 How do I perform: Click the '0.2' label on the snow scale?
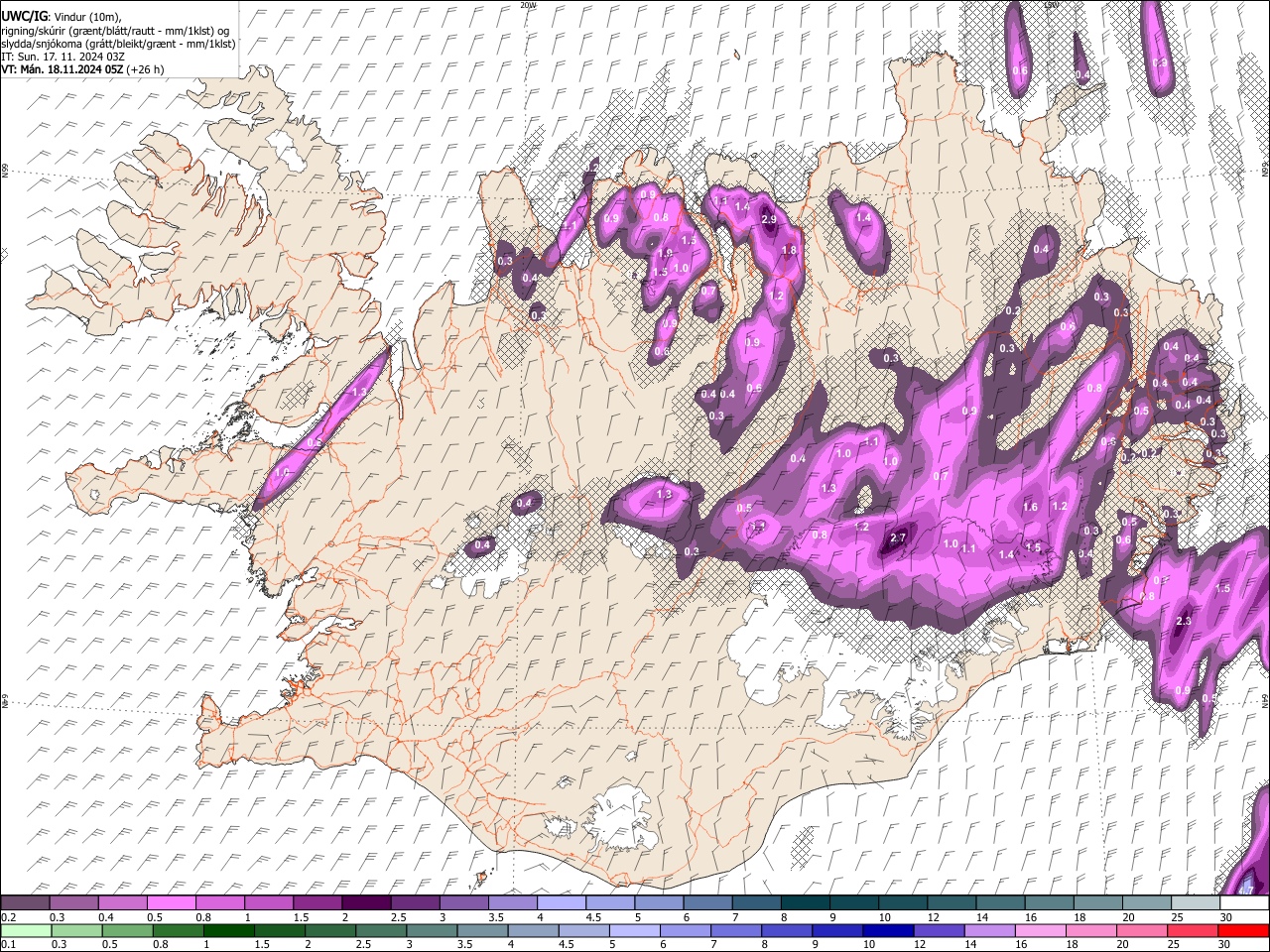(x=8, y=917)
